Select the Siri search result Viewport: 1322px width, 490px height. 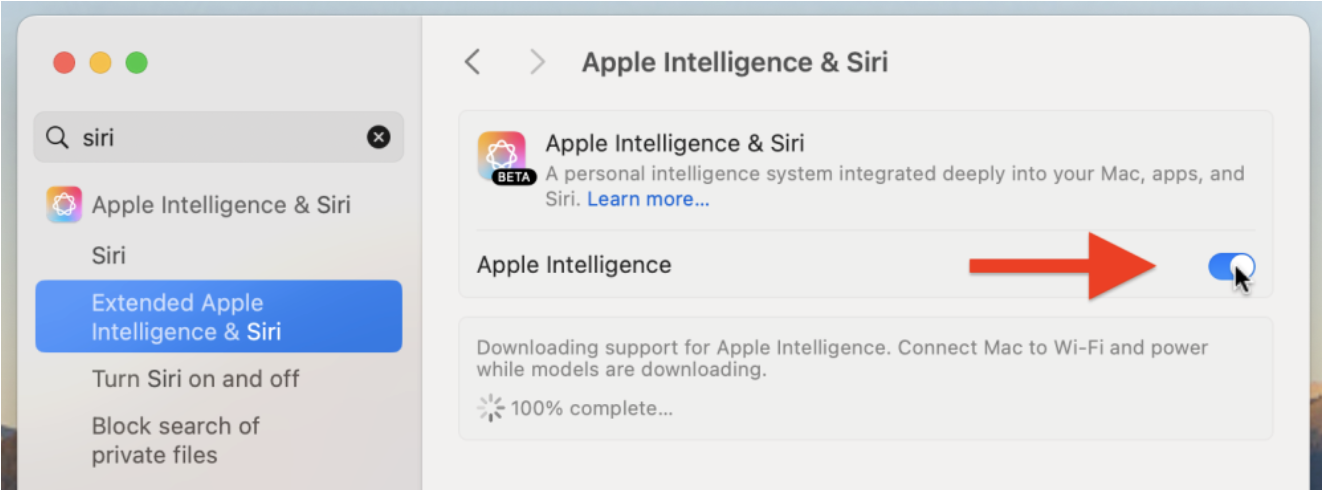tap(109, 255)
